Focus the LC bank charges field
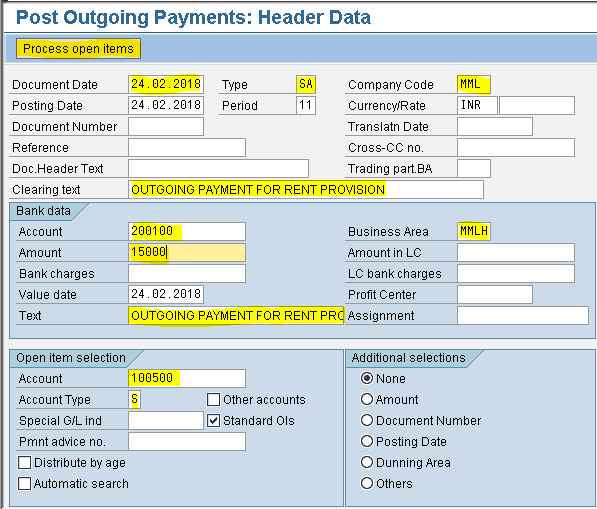Screen dimensions: 597x509 click(x=516, y=273)
